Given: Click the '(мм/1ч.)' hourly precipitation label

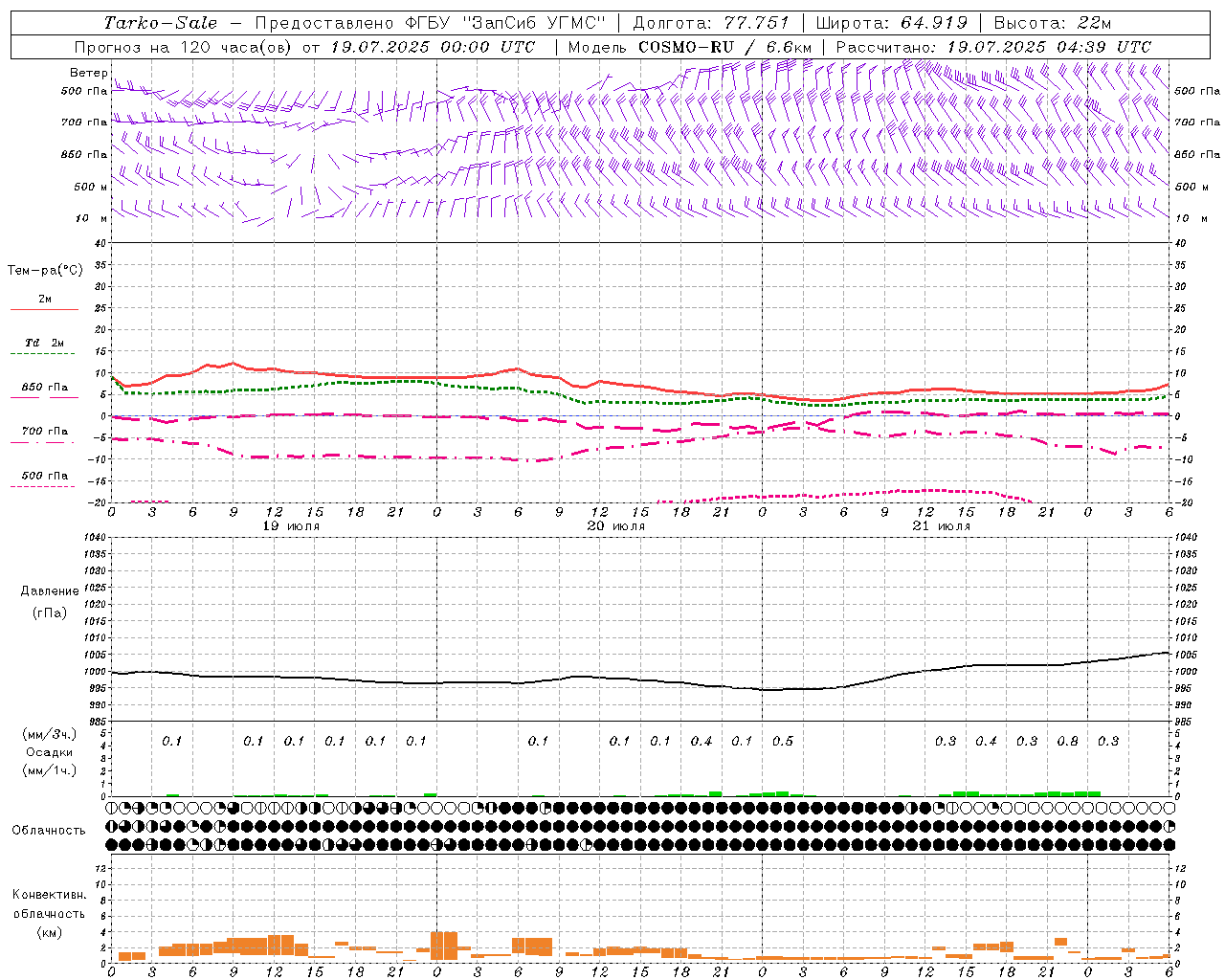Looking at the screenshot, I should click(x=50, y=770).
